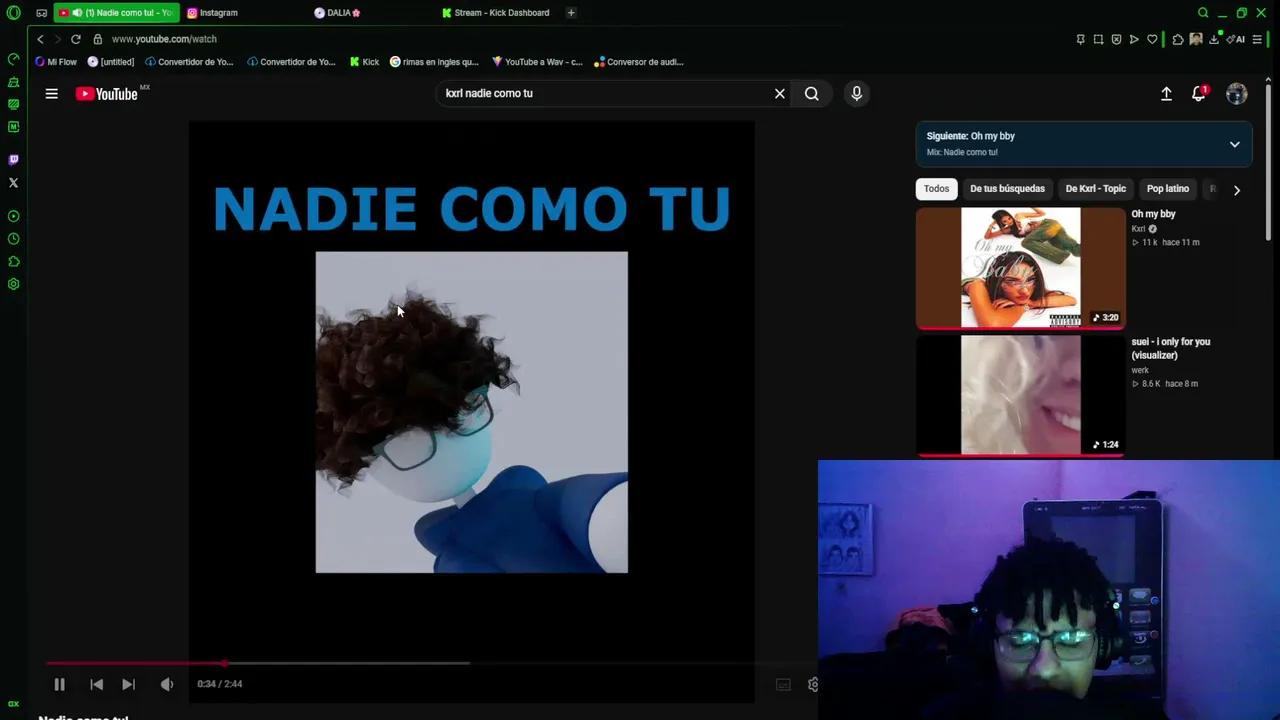This screenshot has width=1280, height=720.
Task: Clear the YouTube search box text
Action: (780, 94)
